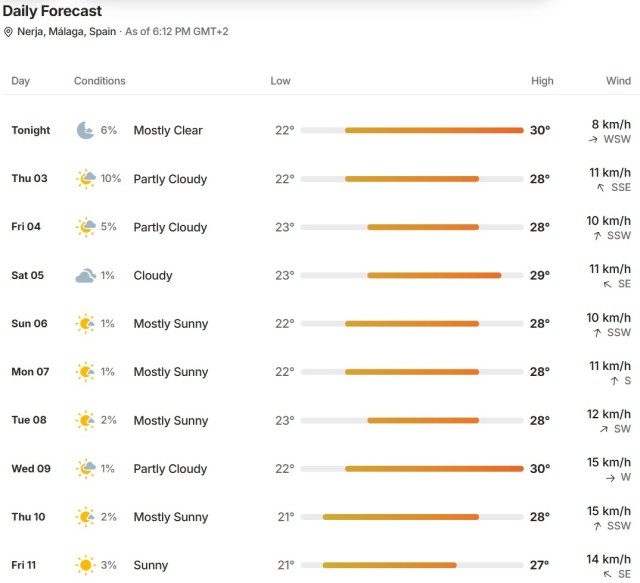This screenshot has height=583, width=640.
Task: Click the location pin icon beside Nerja
Action: pyautogui.click(x=8, y=32)
